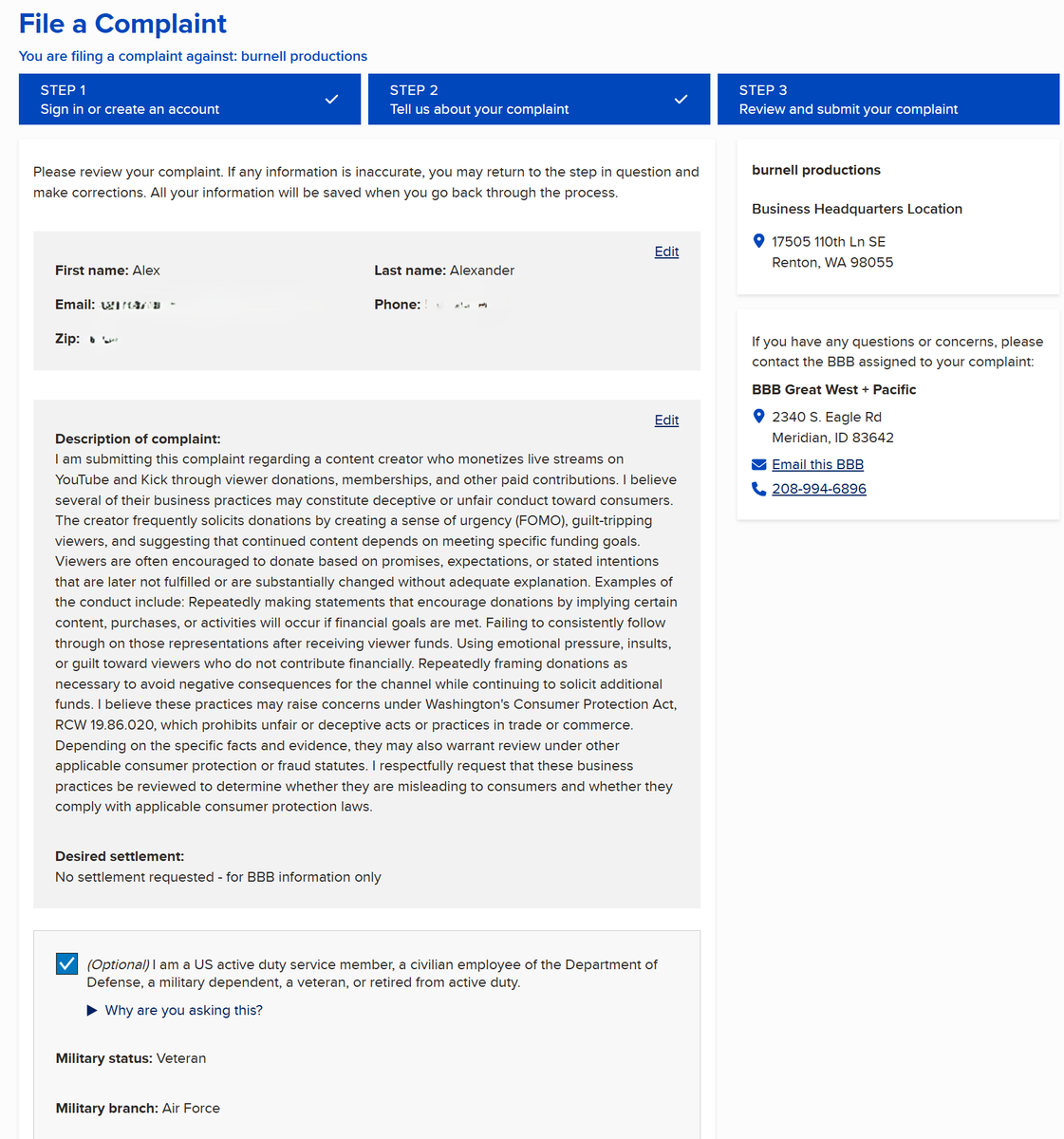Image resolution: width=1064 pixels, height=1139 pixels.
Task: Click the BBB Great West + Pacific name
Action: [834, 389]
